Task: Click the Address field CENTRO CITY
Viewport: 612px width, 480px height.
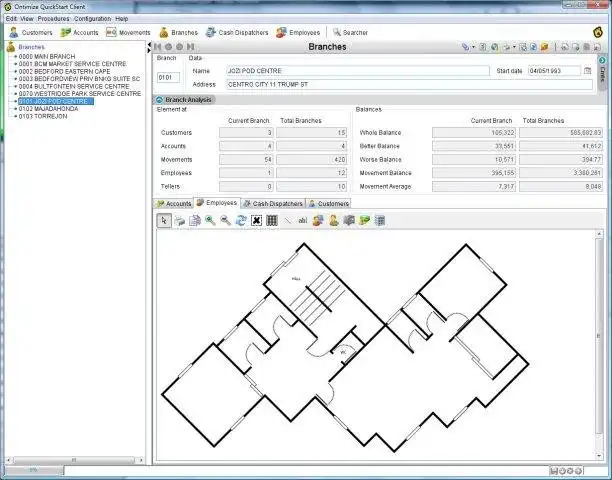Action: click(x=409, y=84)
